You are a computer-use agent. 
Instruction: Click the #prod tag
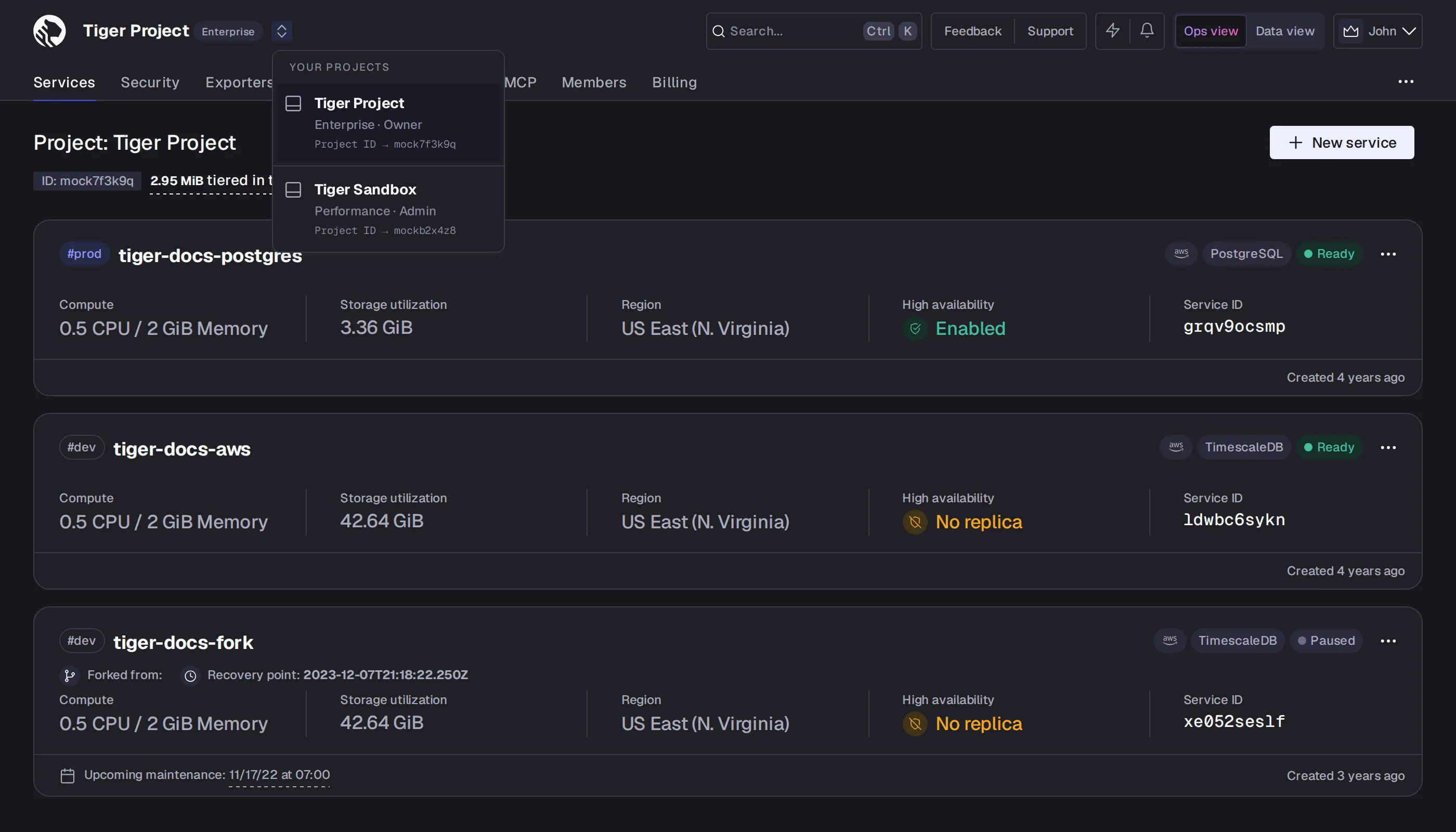(84, 253)
